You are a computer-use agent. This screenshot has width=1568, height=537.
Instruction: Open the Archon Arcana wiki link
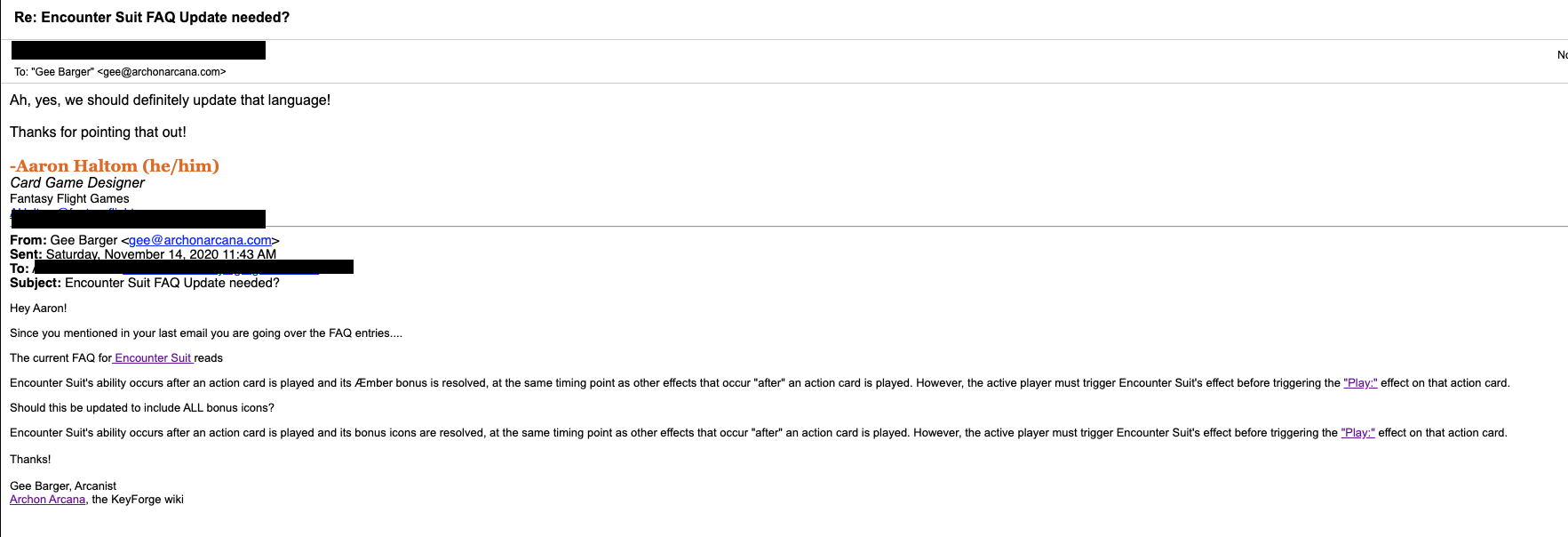point(48,500)
